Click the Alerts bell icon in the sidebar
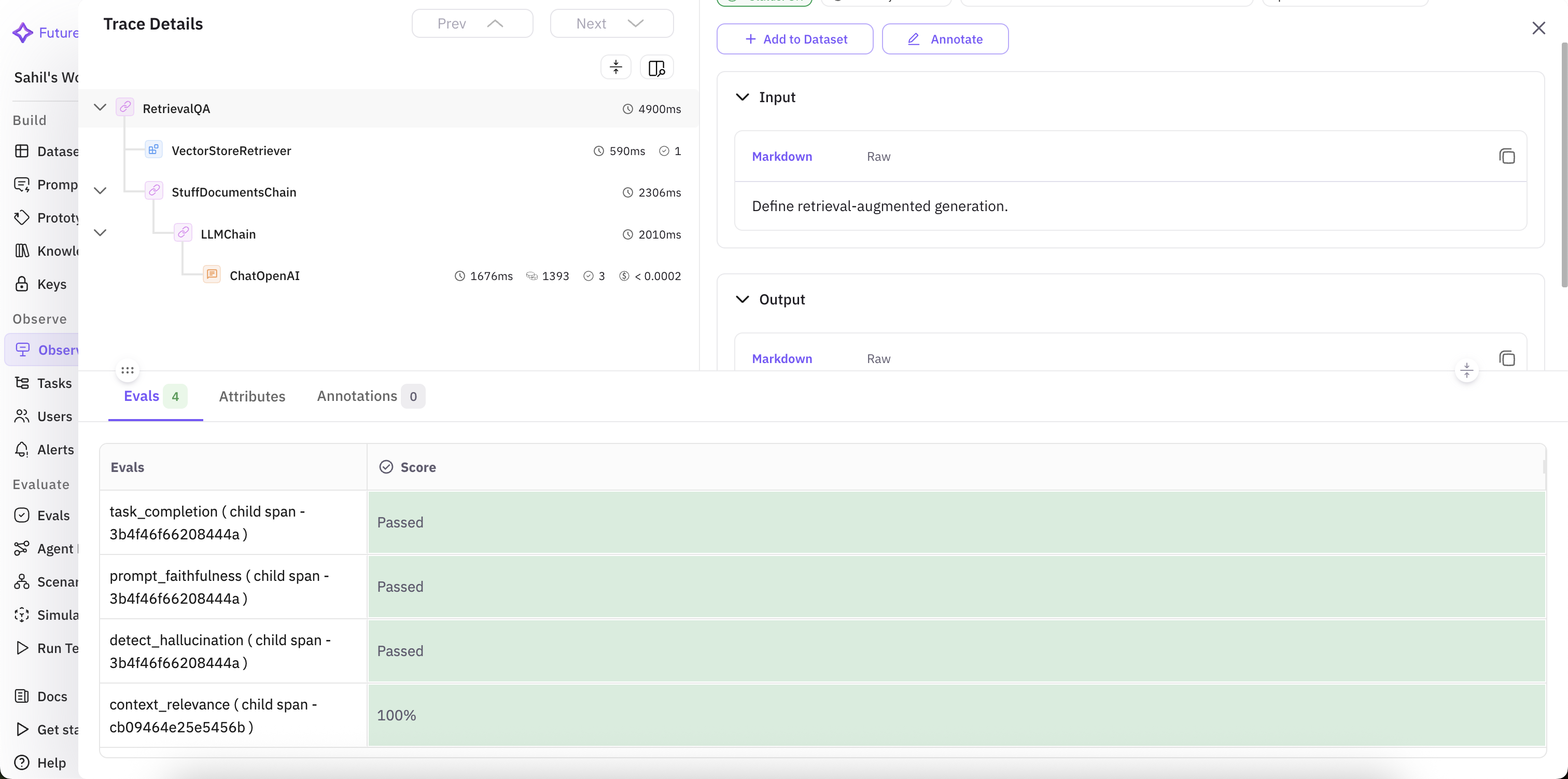This screenshot has height=779, width=1568. [22, 450]
